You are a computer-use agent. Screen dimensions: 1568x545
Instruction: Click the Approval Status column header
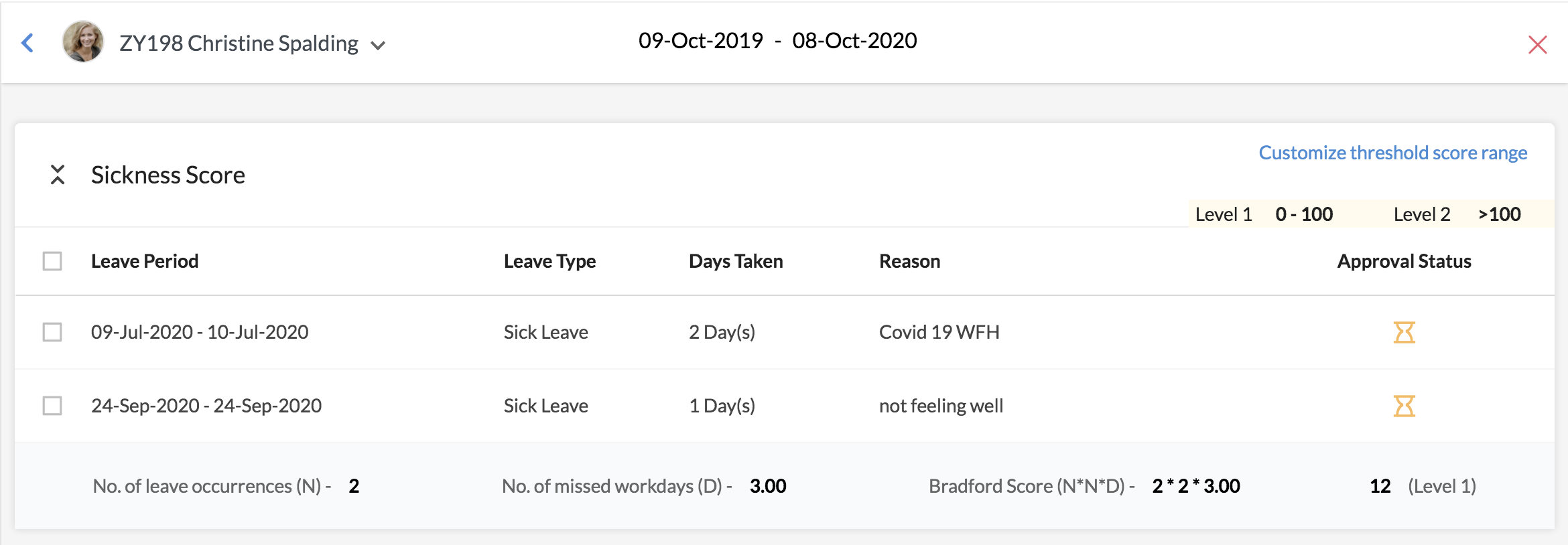click(1404, 261)
